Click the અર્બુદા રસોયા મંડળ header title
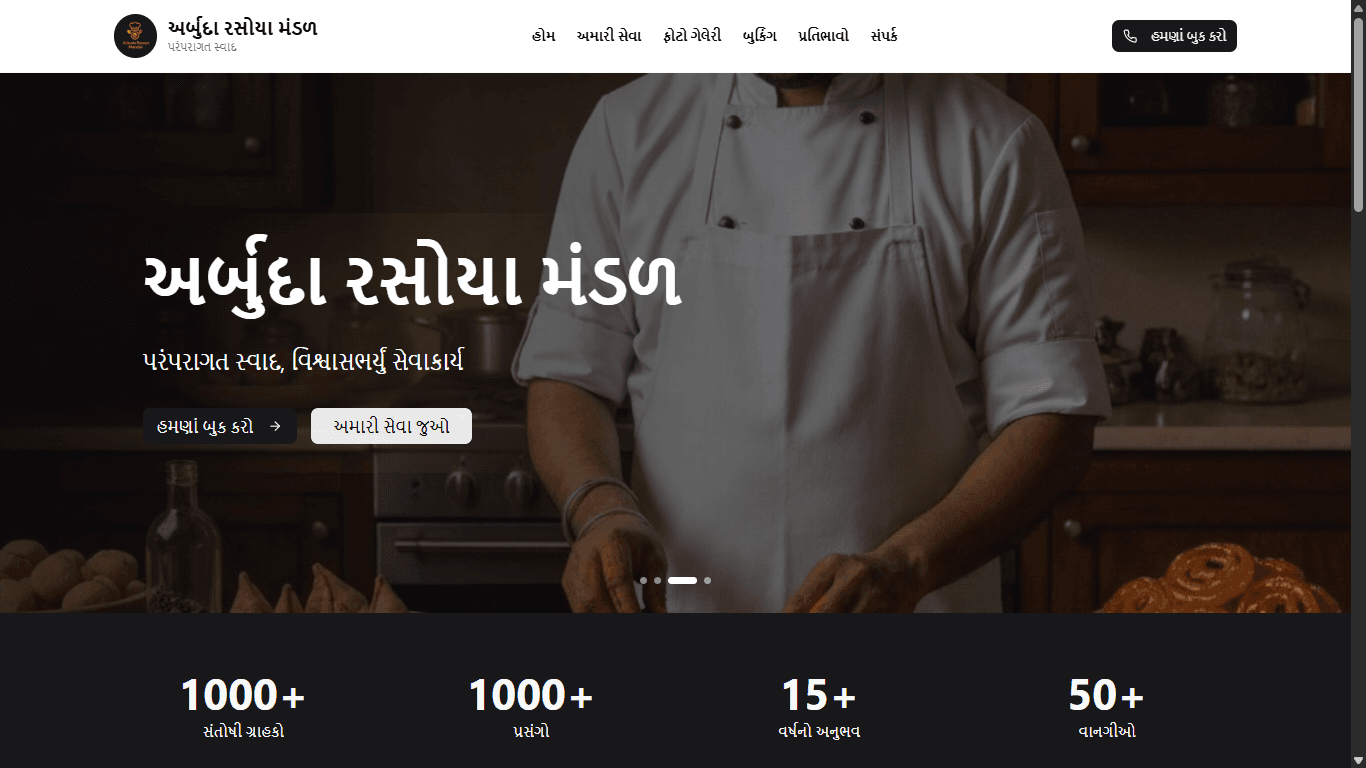Image resolution: width=1366 pixels, height=768 pixels. tap(243, 28)
